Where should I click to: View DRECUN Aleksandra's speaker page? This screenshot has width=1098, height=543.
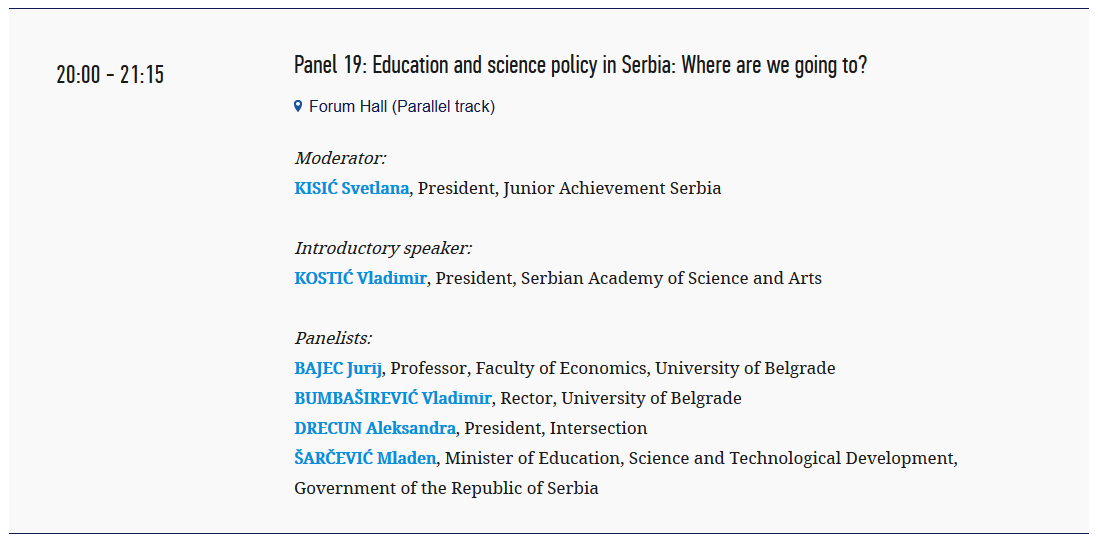coord(375,428)
